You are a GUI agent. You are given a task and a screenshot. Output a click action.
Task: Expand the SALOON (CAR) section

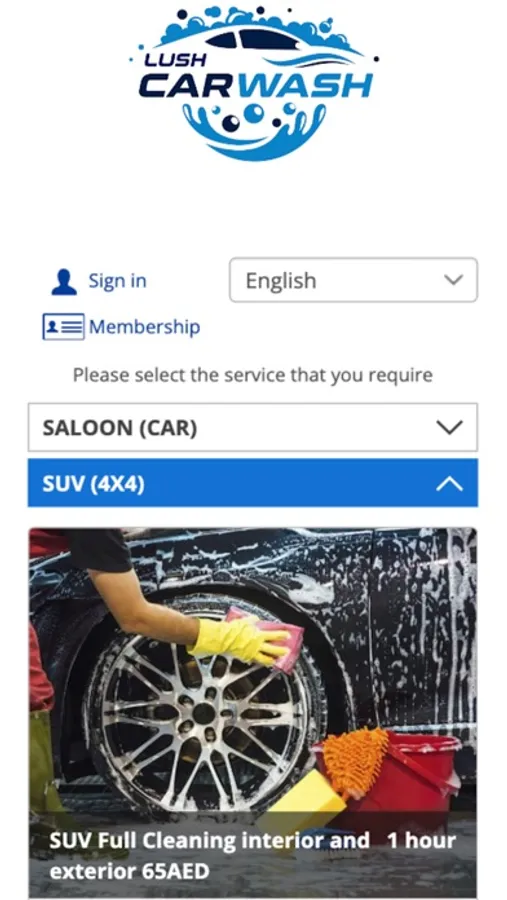point(253,428)
